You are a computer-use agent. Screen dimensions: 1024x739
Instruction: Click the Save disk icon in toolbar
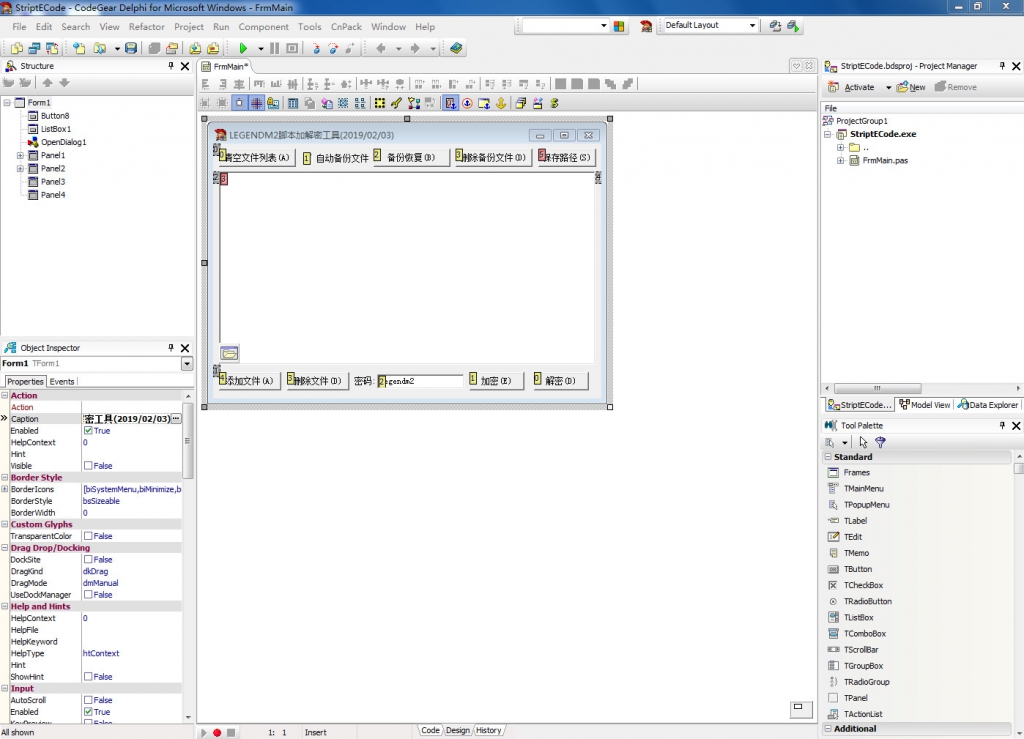click(131, 48)
